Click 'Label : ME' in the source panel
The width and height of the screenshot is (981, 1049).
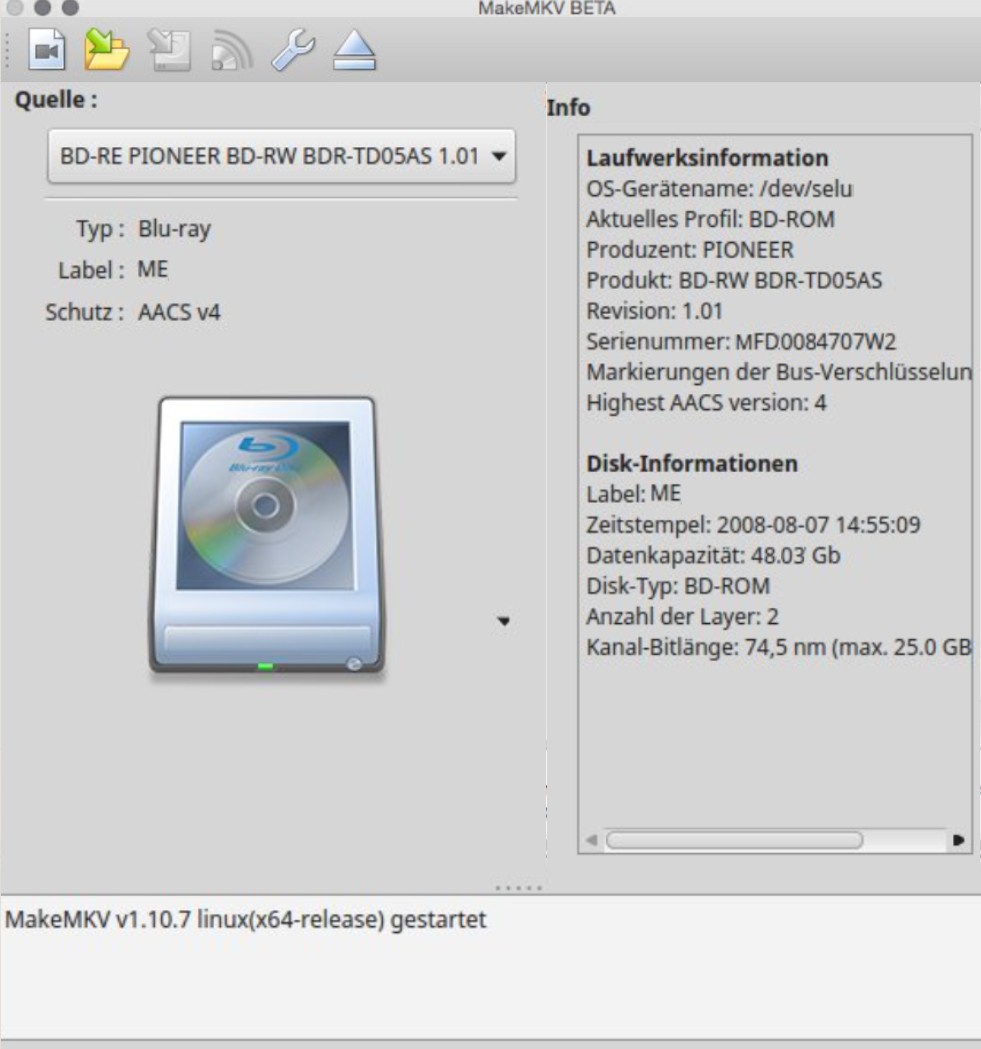click(113, 270)
